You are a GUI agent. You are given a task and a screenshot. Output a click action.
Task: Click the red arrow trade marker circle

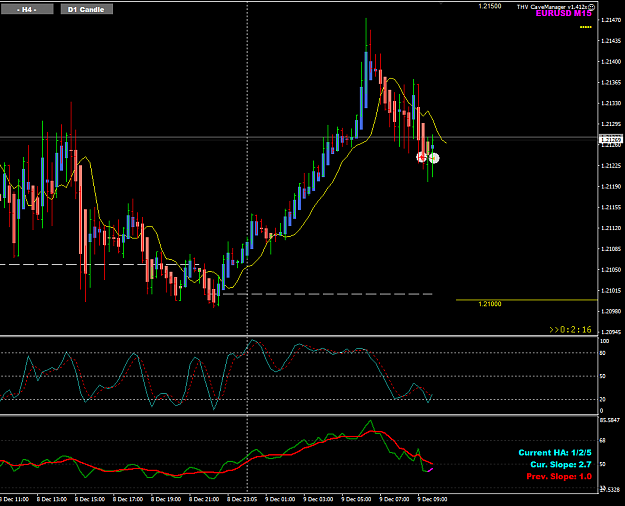pyautogui.click(x=421, y=157)
